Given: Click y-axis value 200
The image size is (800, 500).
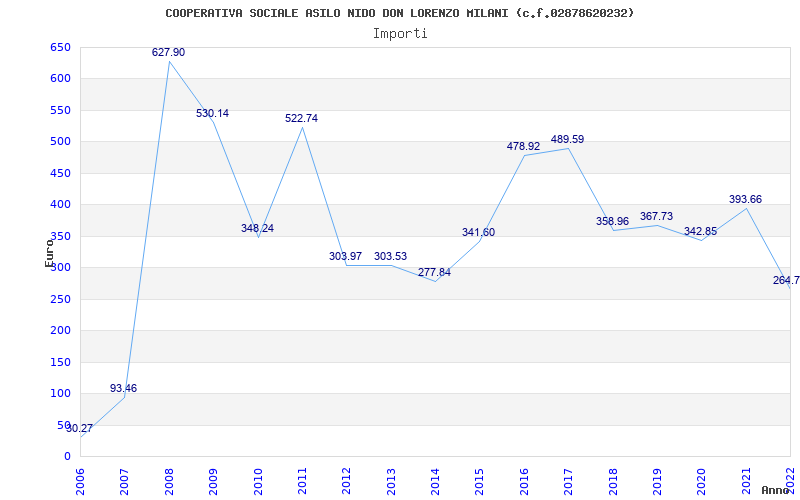Looking at the screenshot, I should pyautogui.click(x=60, y=331).
